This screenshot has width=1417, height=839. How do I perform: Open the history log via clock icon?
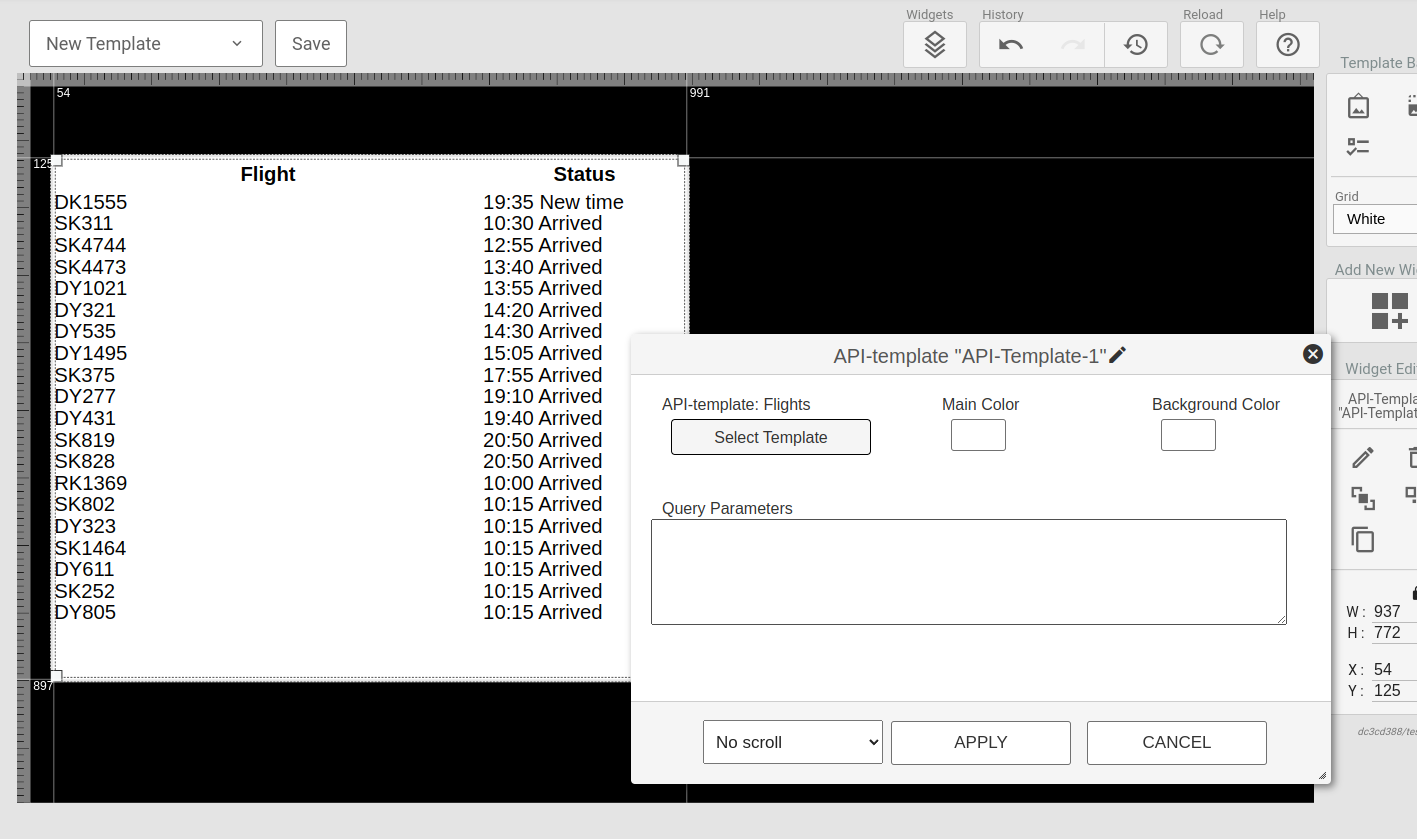click(1136, 44)
